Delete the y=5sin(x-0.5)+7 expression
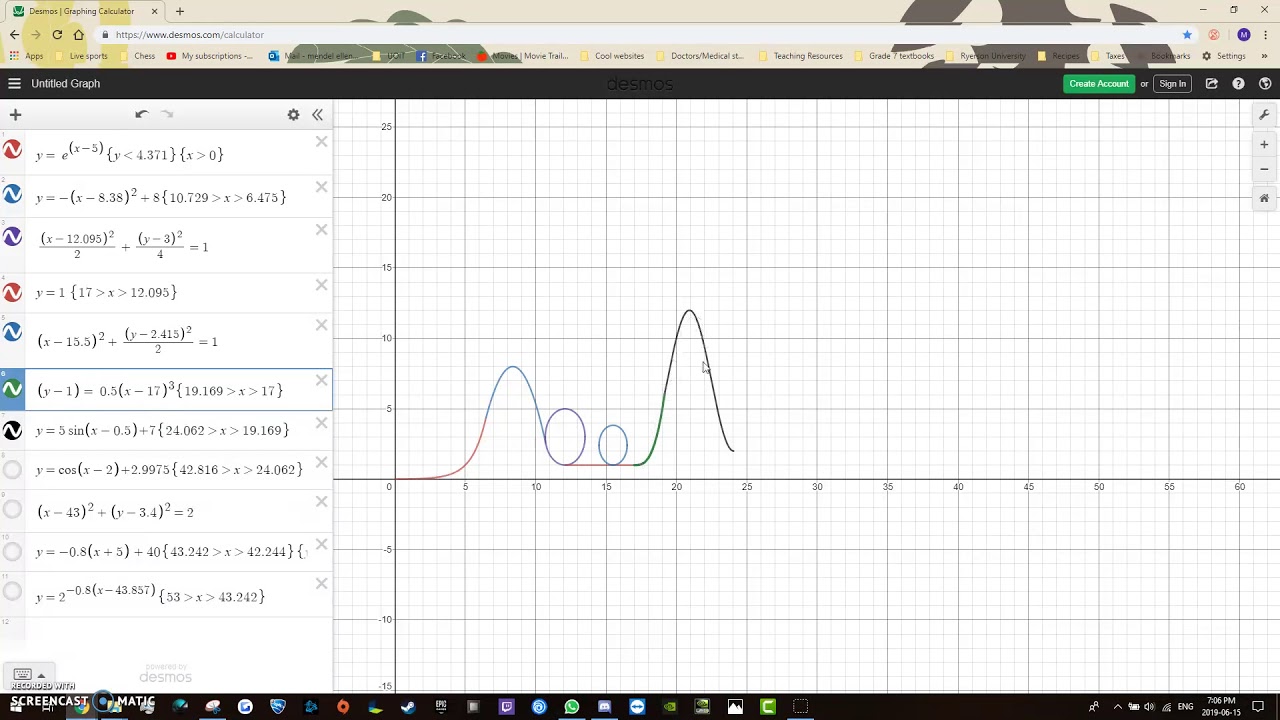Viewport: 1280px width, 720px height. [x=321, y=423]
